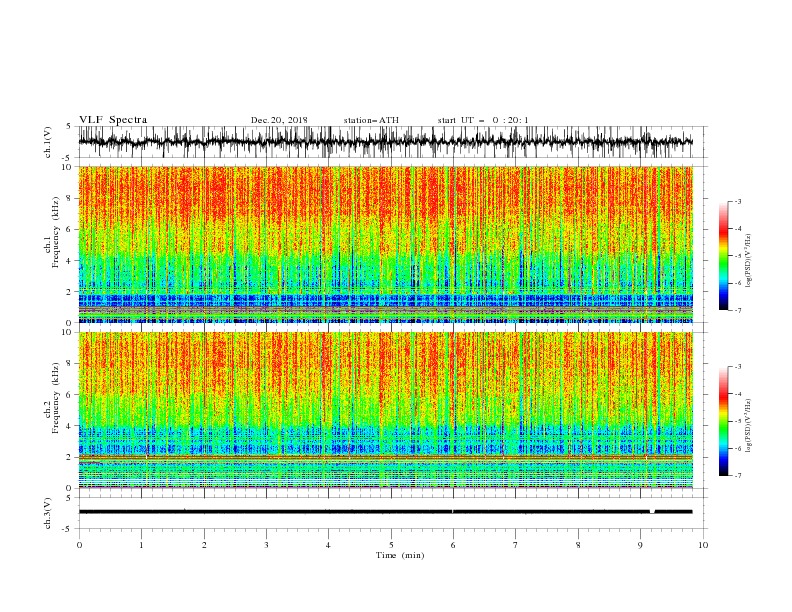792x612 pixels.
Task: Click the "station=ATH" header label
Action: [x=371, y=120]
